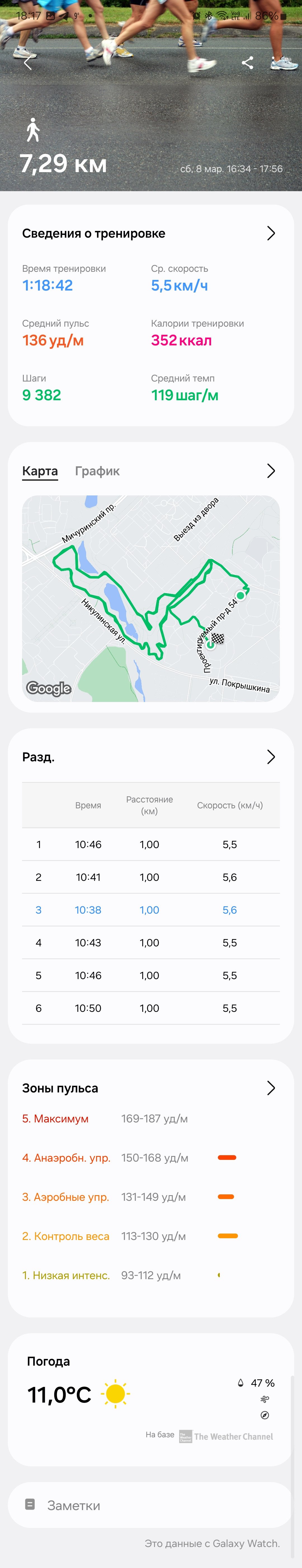
Task: Tap the Анаэробн. упр. zone bar
Action: click(227, 1157)
